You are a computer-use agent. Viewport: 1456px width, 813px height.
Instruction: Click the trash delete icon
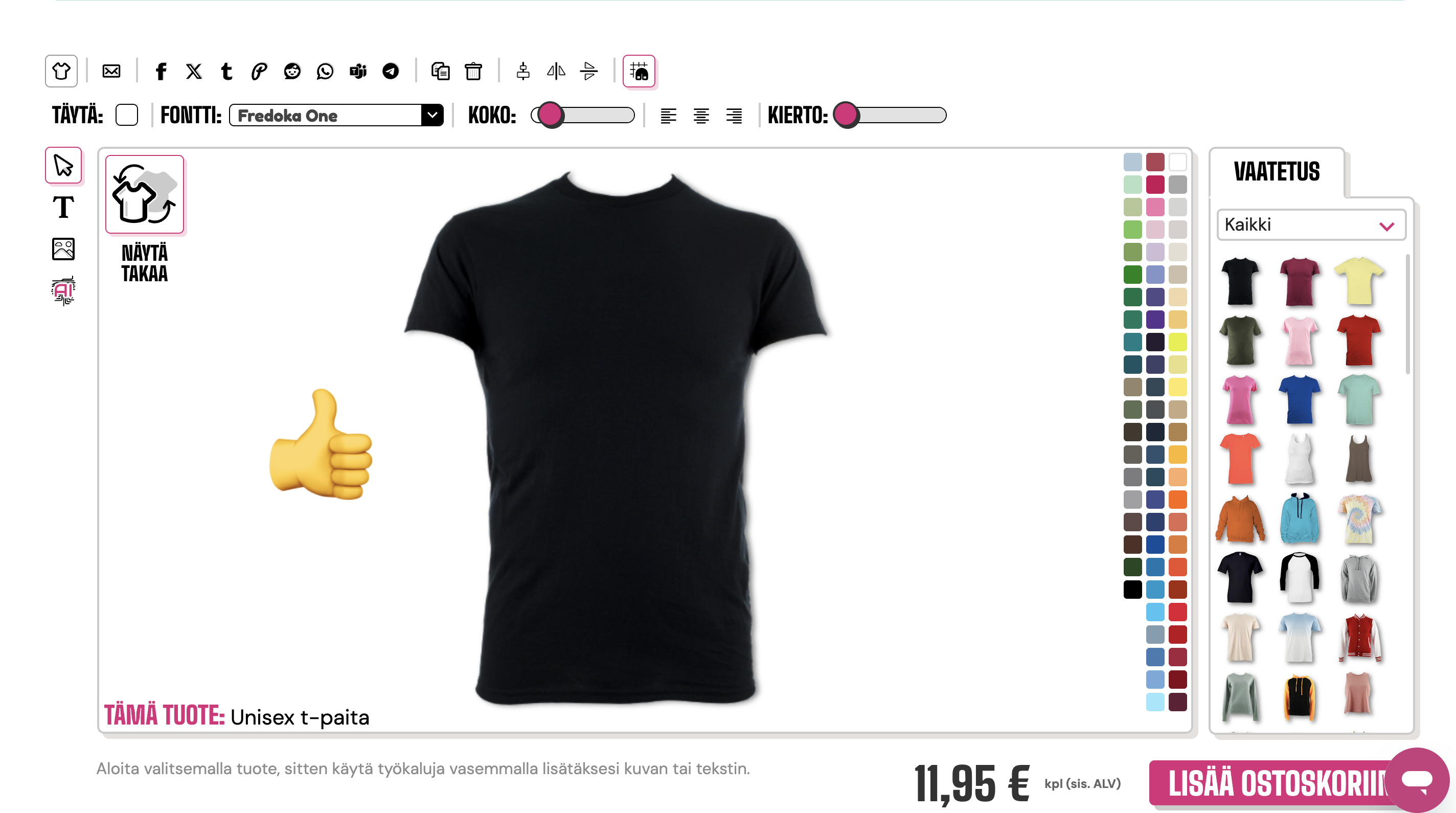[x=473, y=71]
